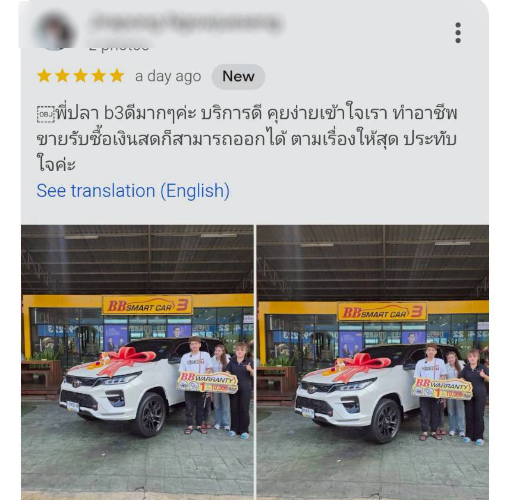Click BB Smart Car 3 sign in left photo
510x500 pixels.
147,305
